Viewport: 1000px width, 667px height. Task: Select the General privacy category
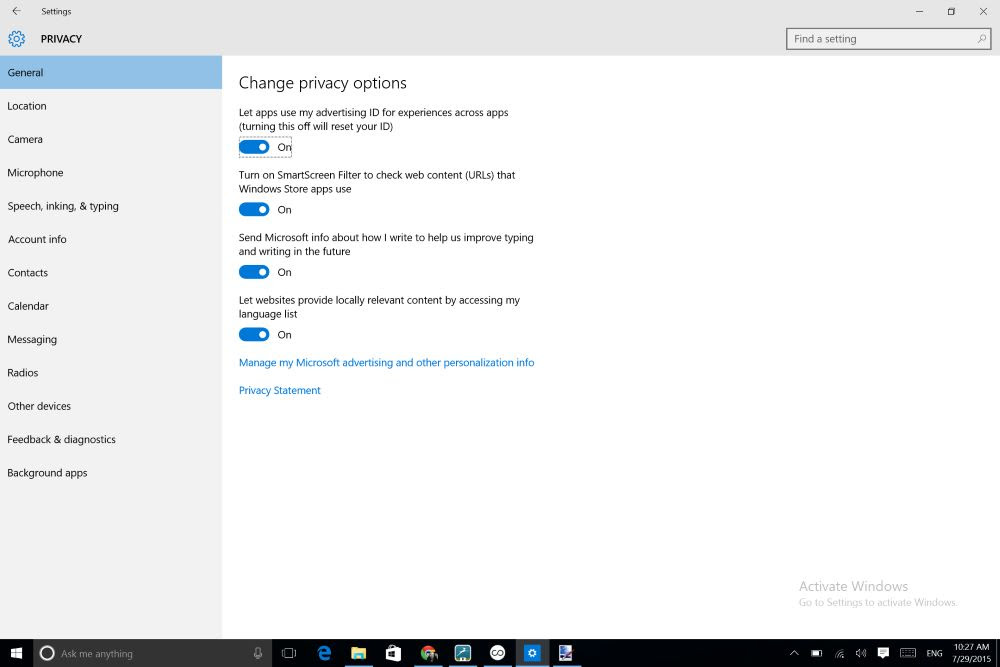pyautogui.click(x=111, y=72)
